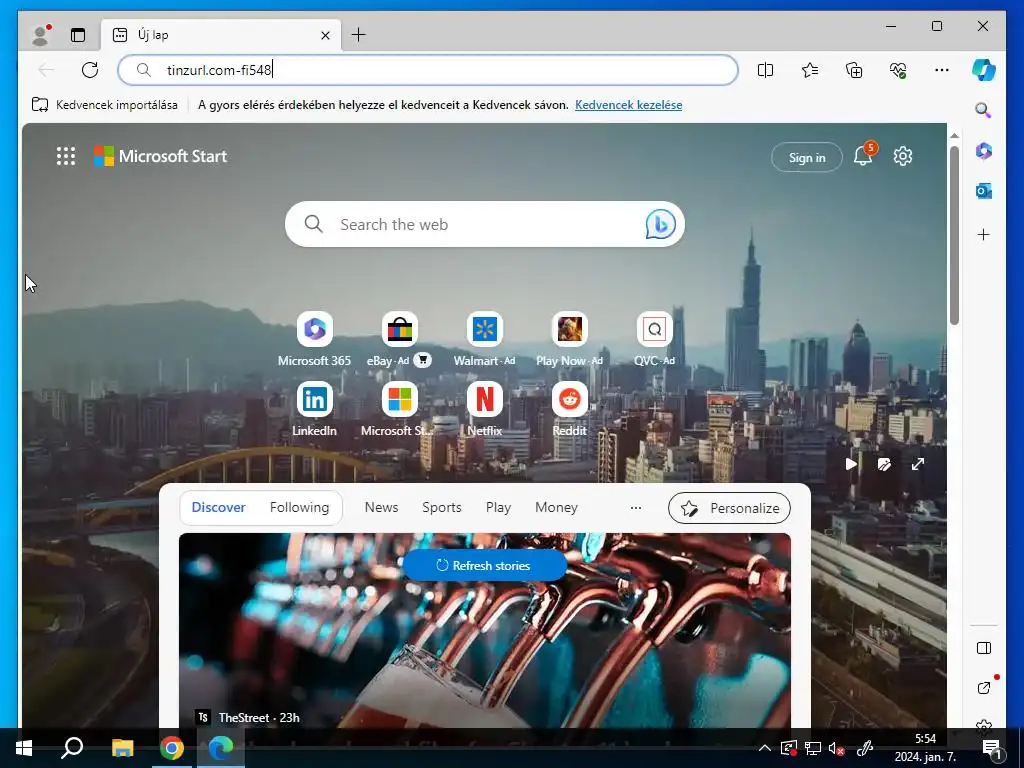Open the Play Now quick link
The width and height of the screenshot is (1024, 768).
click(569, 339)
